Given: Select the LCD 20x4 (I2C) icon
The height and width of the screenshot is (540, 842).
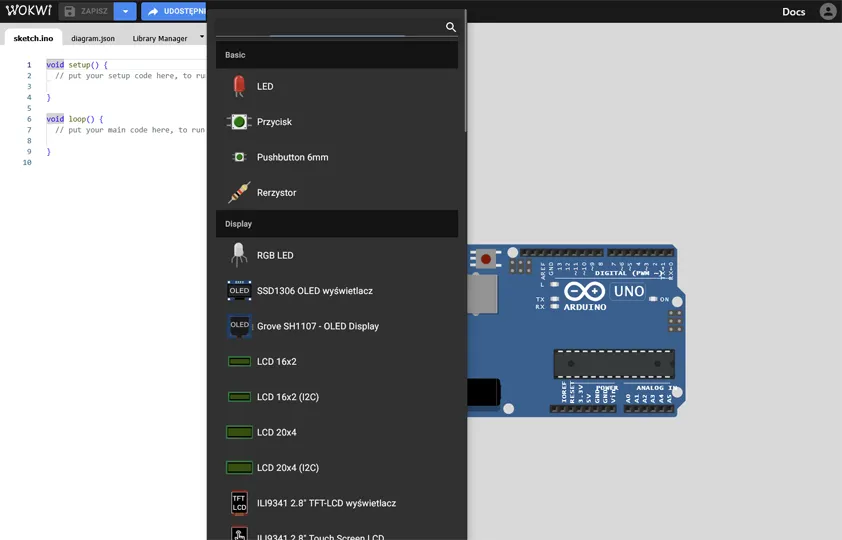Looking at the screenshot, I should point(239,468).
